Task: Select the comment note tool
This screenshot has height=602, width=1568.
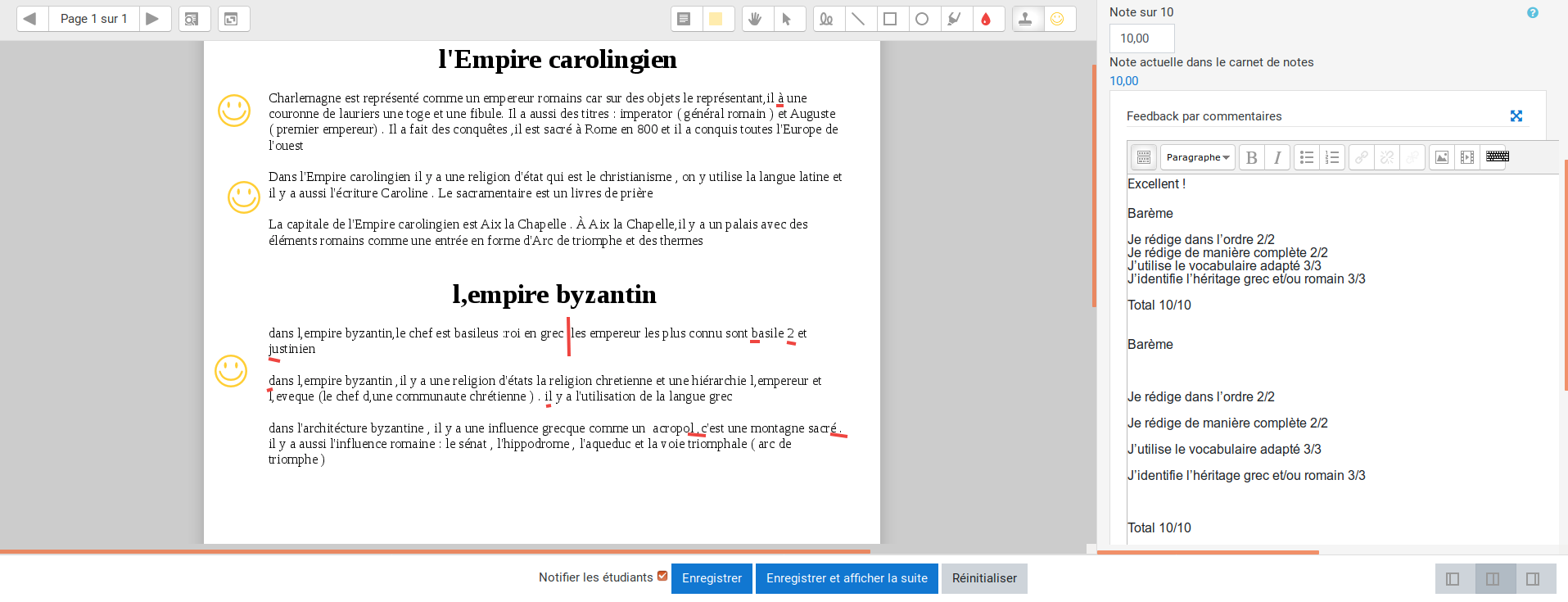Action: pos(685,19)
